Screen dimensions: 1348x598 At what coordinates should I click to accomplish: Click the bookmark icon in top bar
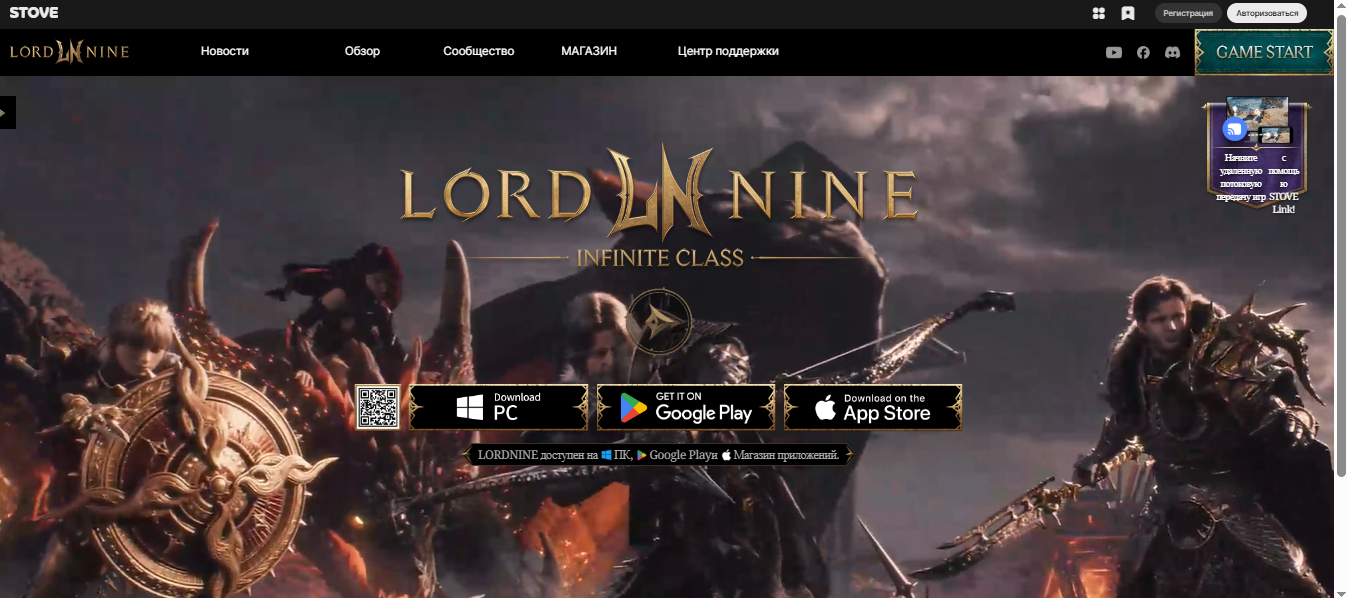click(x=1128, y=13)
